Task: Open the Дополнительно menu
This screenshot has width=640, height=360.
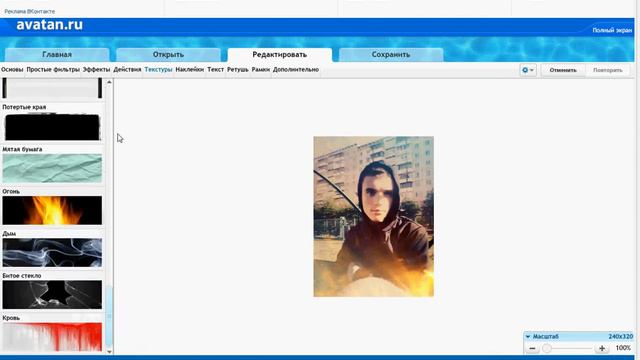Action: pos(296,70)
